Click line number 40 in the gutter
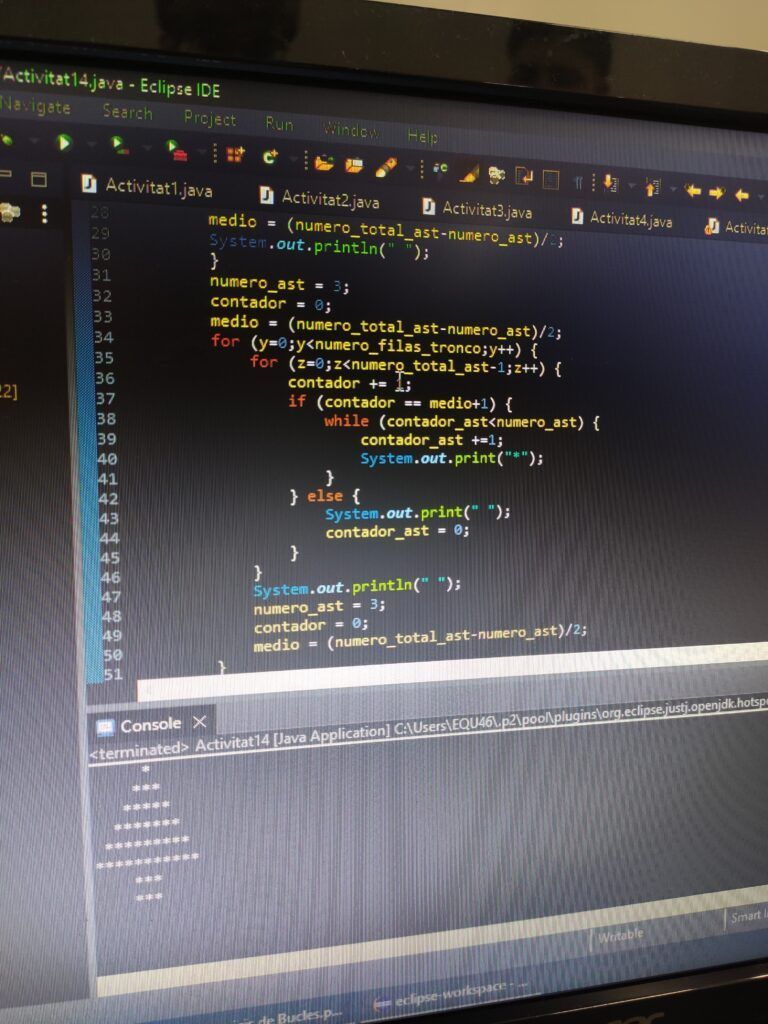This screenshot has height=1024, width=768. pyautogui.click(x=107, y=459)
